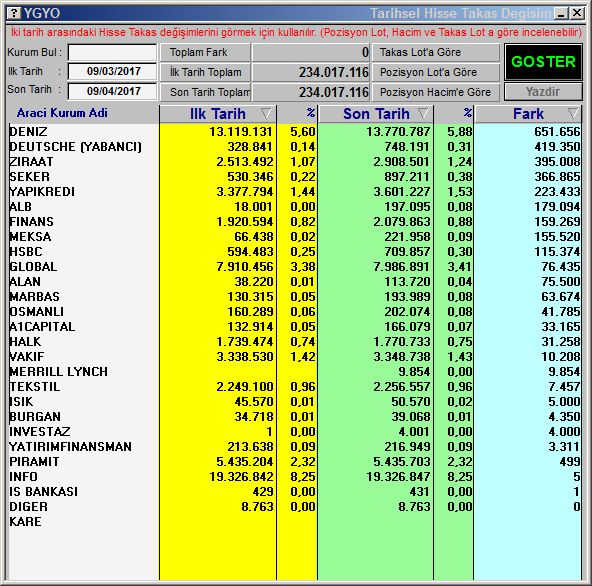Click the Ilk Tarih date field

click(113, 71)
